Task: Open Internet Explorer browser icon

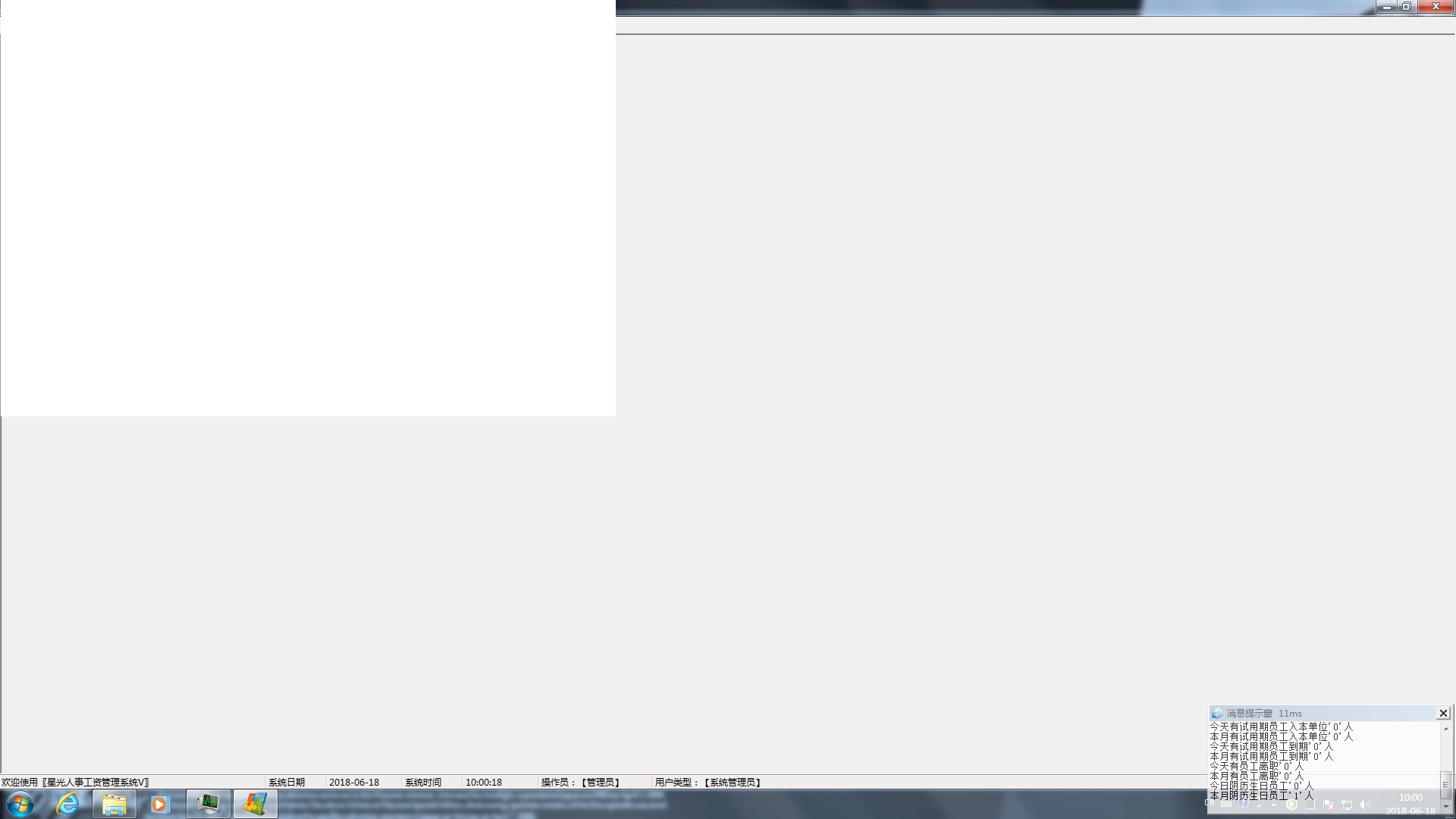Action: 67,804
